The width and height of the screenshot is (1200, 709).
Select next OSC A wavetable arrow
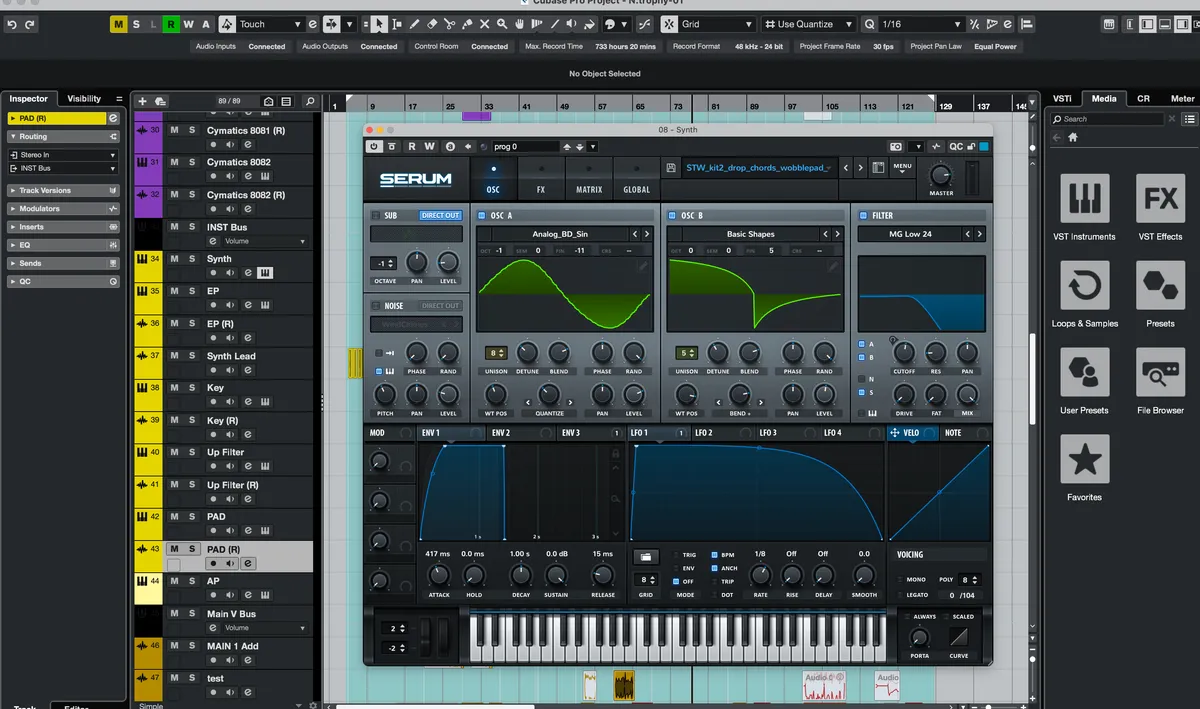tap(647, 234)
